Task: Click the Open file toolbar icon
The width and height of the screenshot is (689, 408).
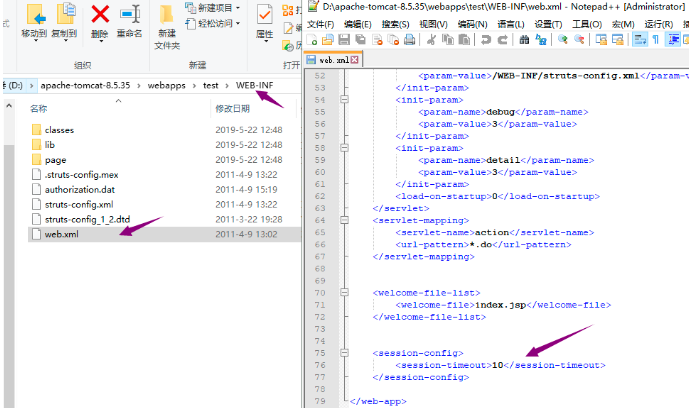Action: 328,40
